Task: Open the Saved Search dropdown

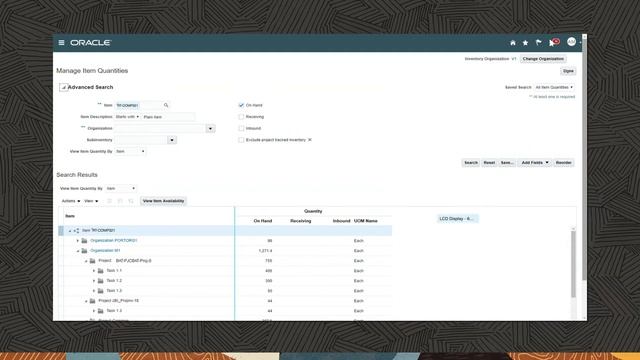Action: point(554,87)
